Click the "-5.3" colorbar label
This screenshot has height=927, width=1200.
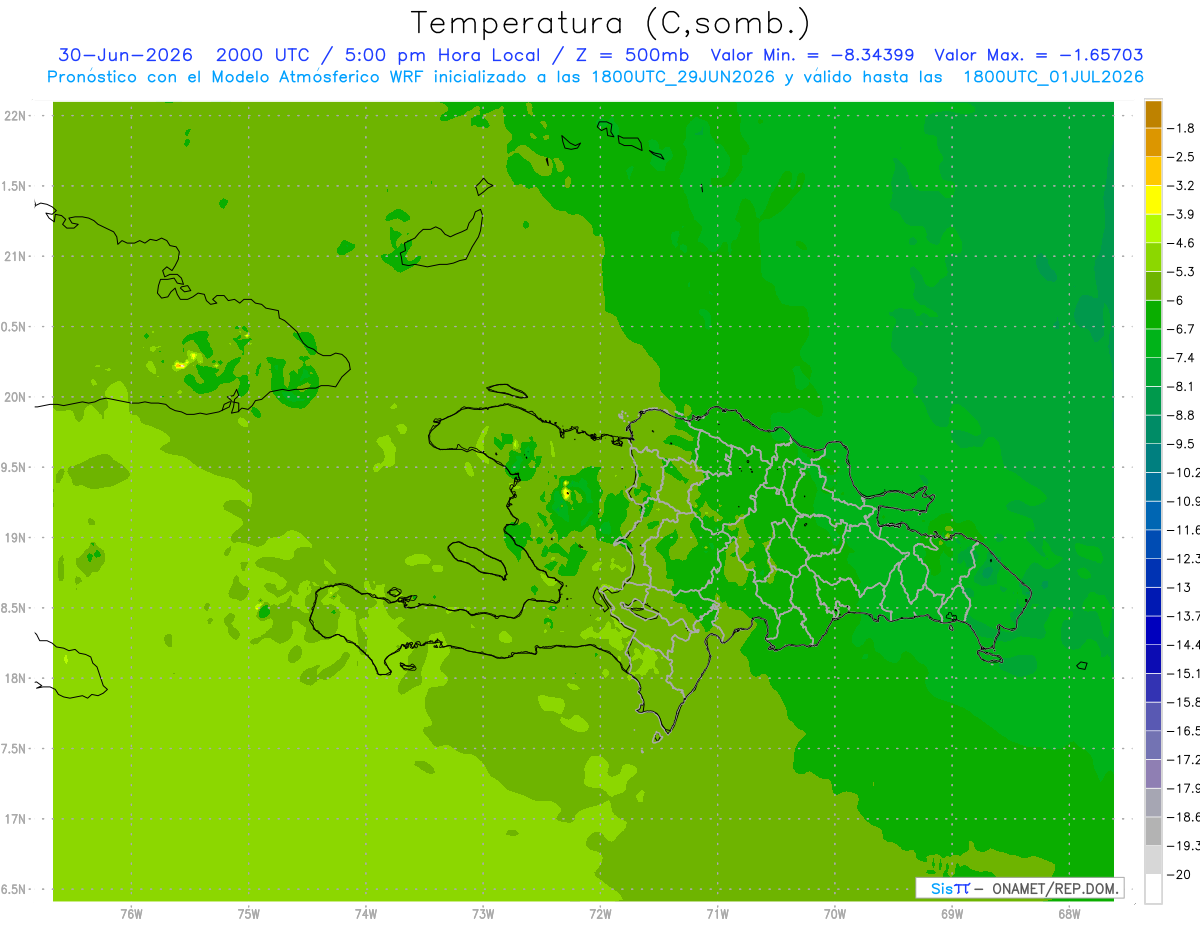[1182, 272]
